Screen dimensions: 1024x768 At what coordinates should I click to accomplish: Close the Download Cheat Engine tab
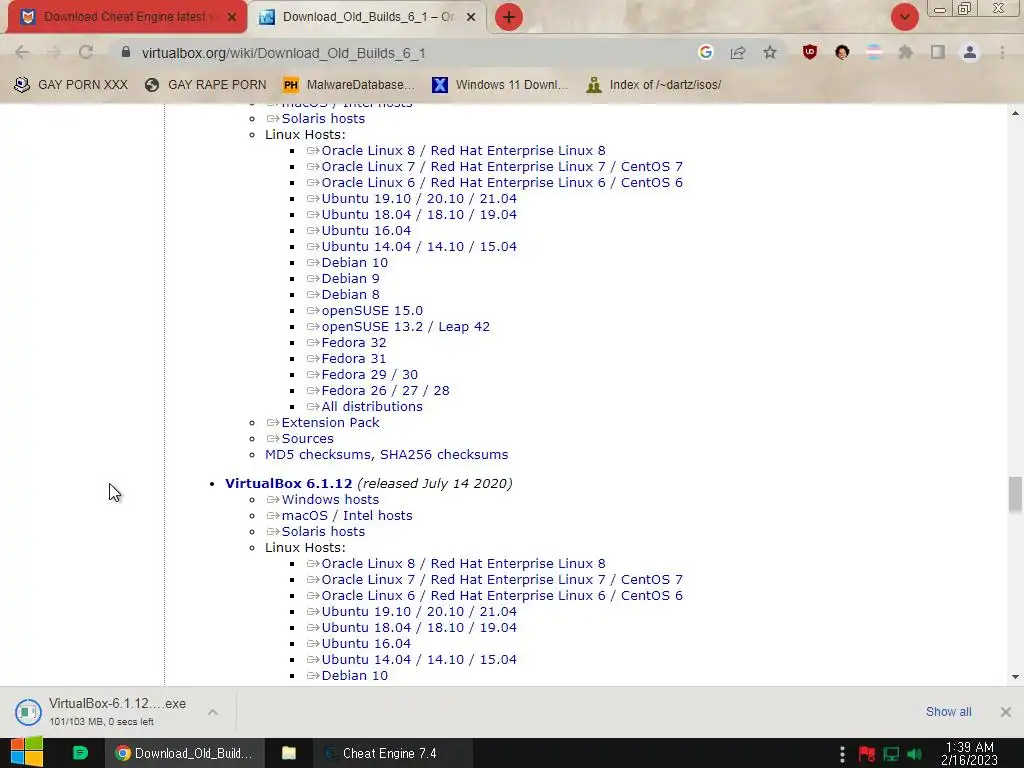tap(231, 17)
